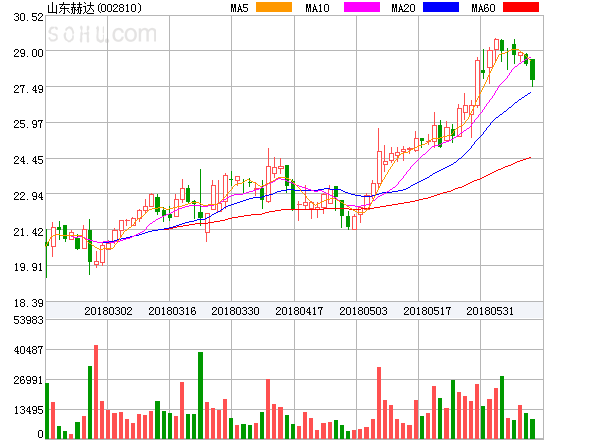Click the tallest red volume bar
The image size is (600, 440).
(96, 392)
